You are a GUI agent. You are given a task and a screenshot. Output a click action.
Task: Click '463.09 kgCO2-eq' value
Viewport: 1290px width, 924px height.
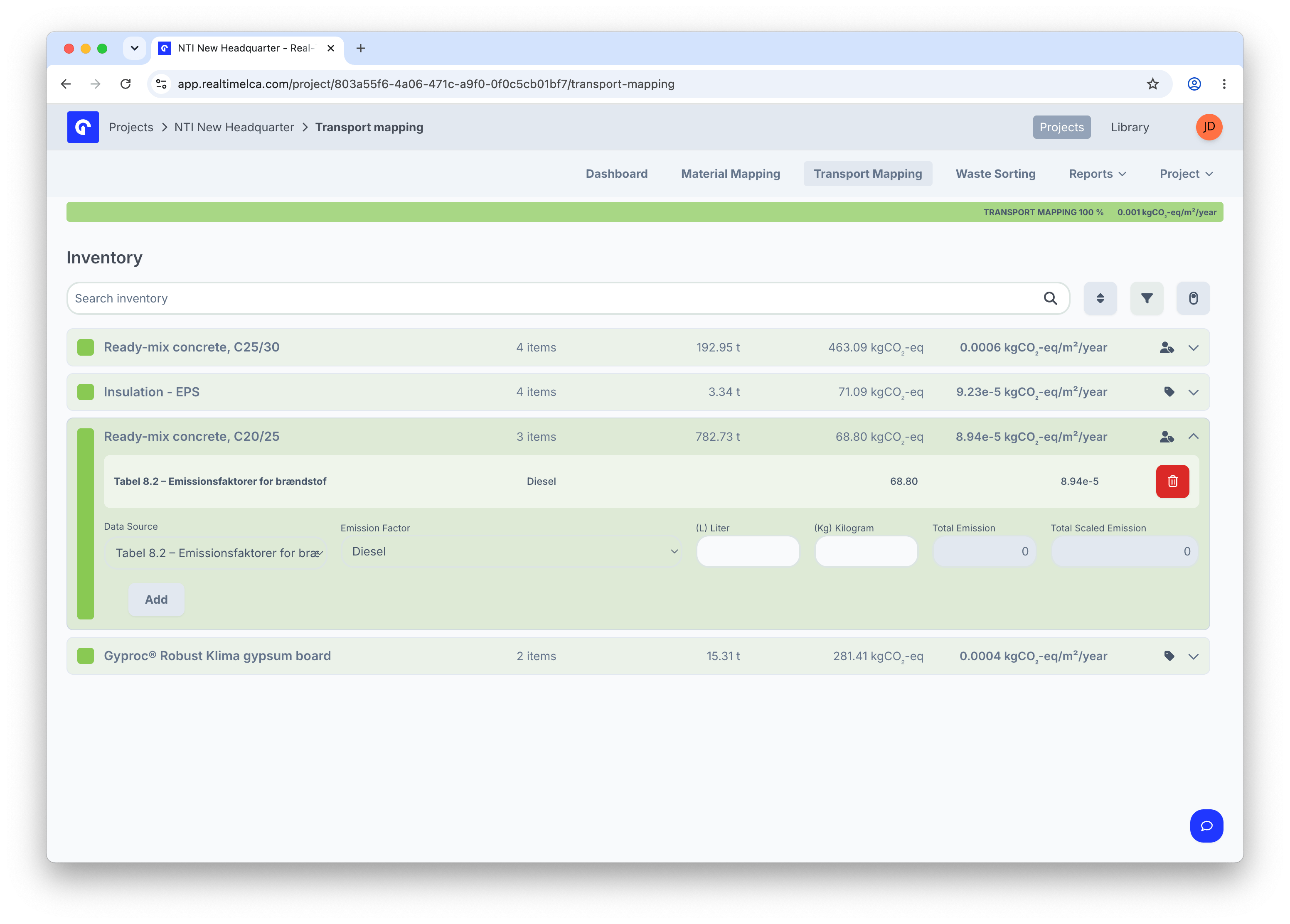coord(875,347)
